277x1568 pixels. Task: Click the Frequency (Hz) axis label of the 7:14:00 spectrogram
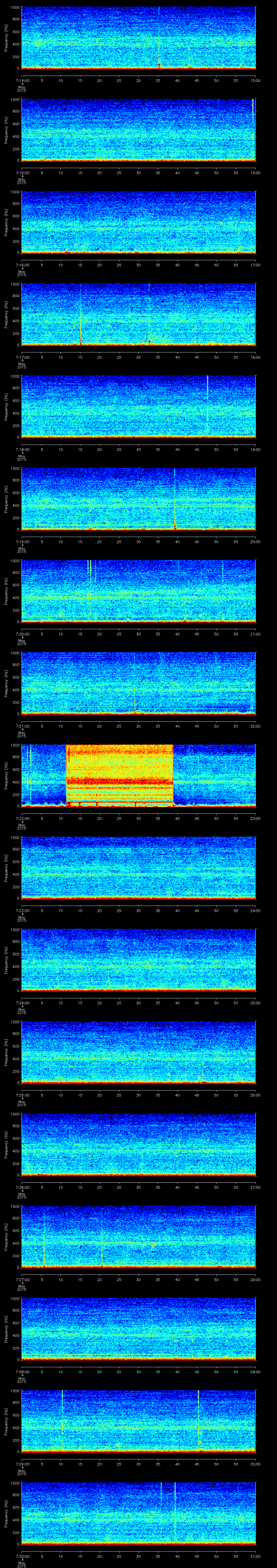coord(6,38)
